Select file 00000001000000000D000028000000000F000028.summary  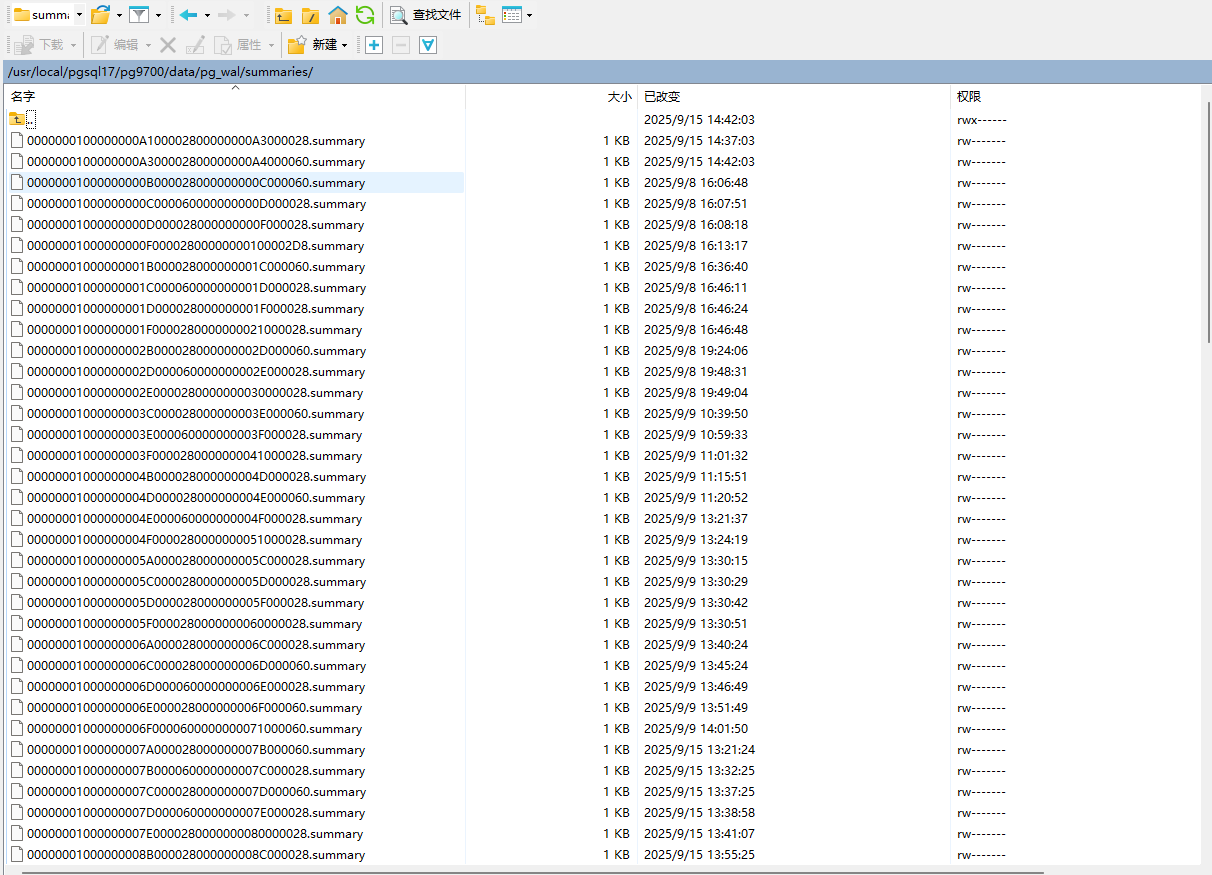coord(196,225)
